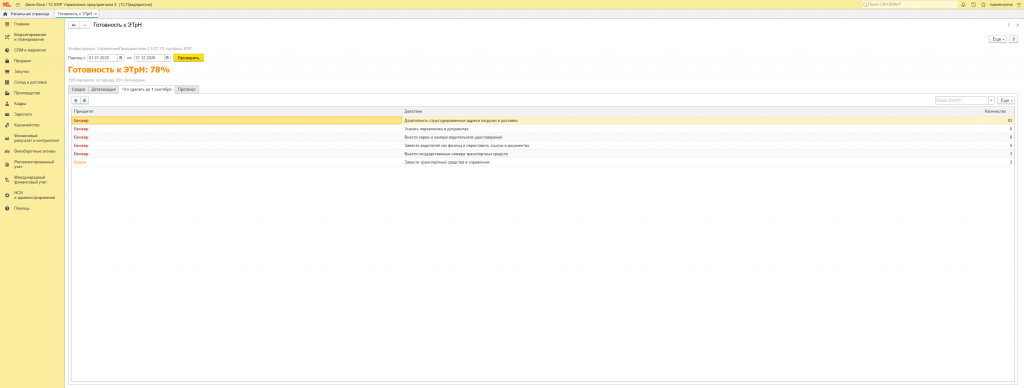The width and height of the screenshot is (1024, 388).
Task: Open favorites star icon
Action: [x=983, y=4]
